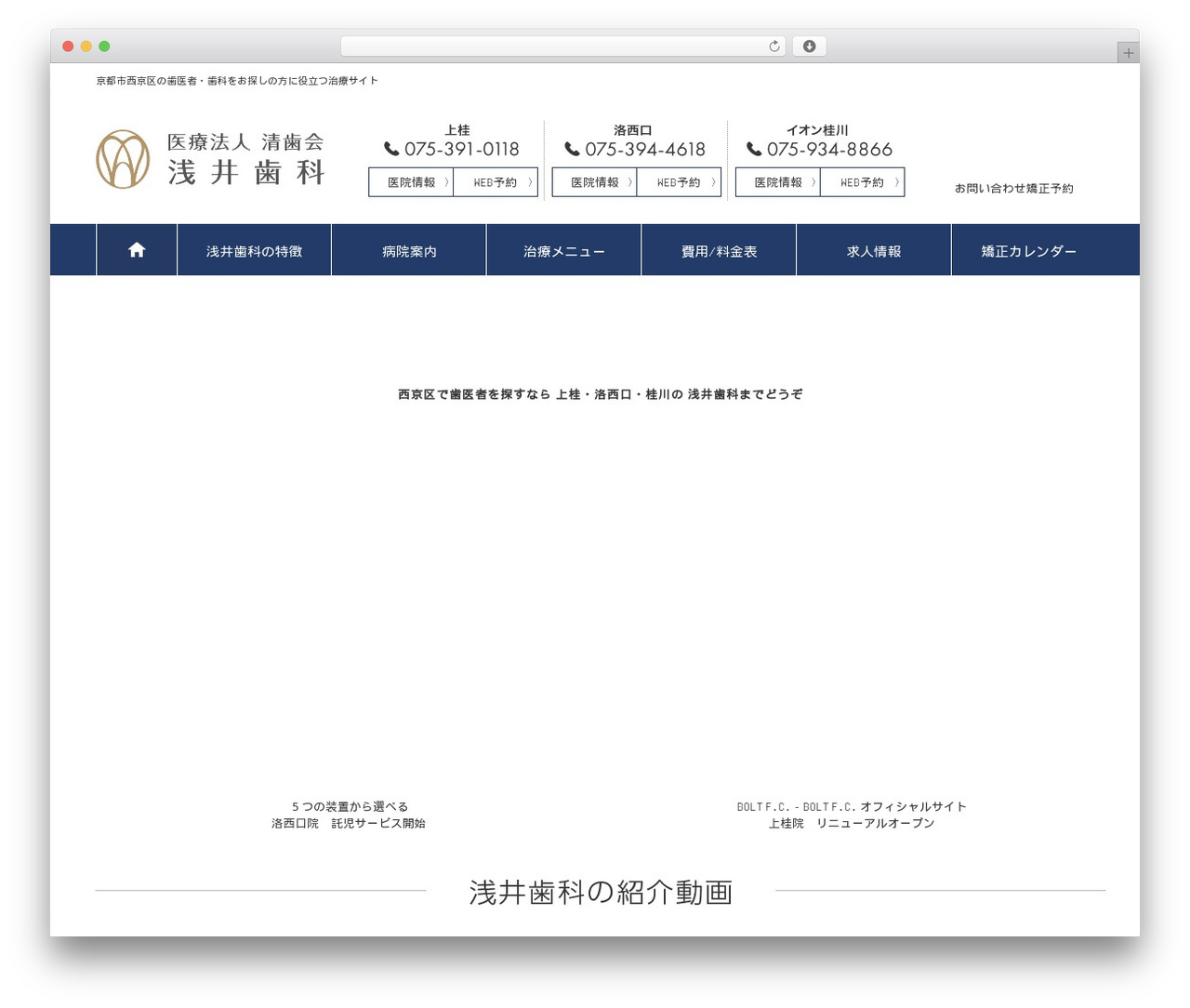The height and width of the screenshot is (1008, 1190).
Task: Click phone number 075-394-4618
Action: tap(645, 149)
